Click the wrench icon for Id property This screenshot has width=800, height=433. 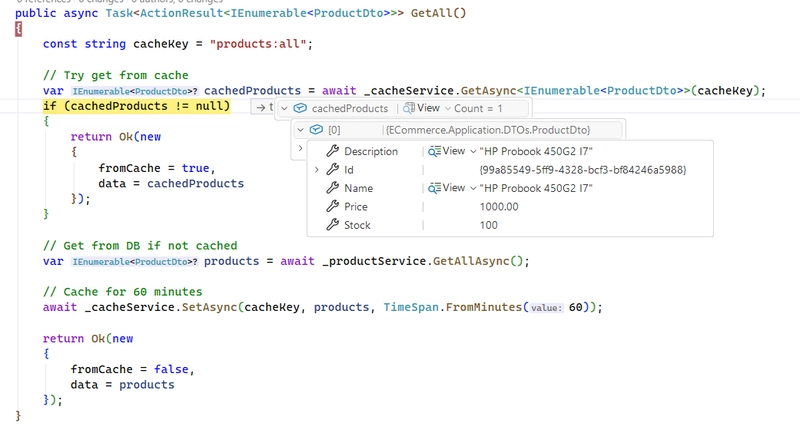tap(333, 169)
